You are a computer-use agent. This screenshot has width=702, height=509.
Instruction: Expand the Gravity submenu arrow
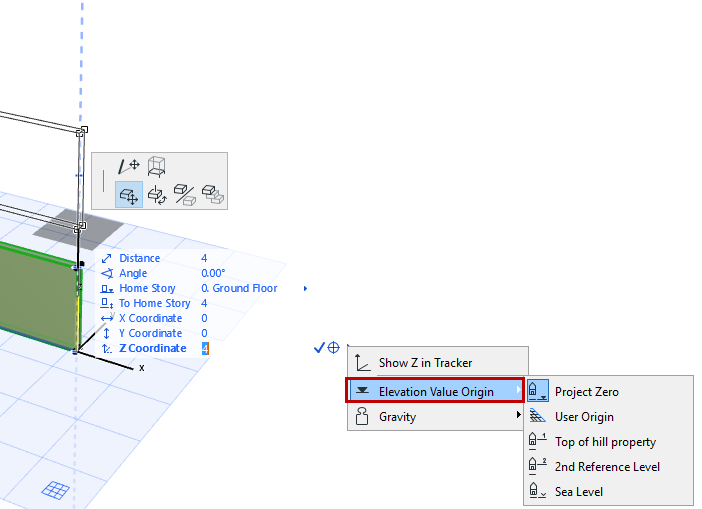click(x=518, y=415)
